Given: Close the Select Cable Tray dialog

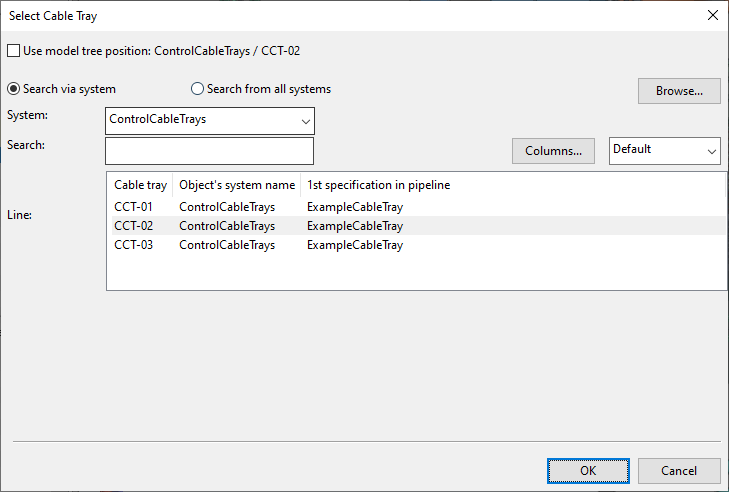Looking at the screenshot, I should (712, 15).
